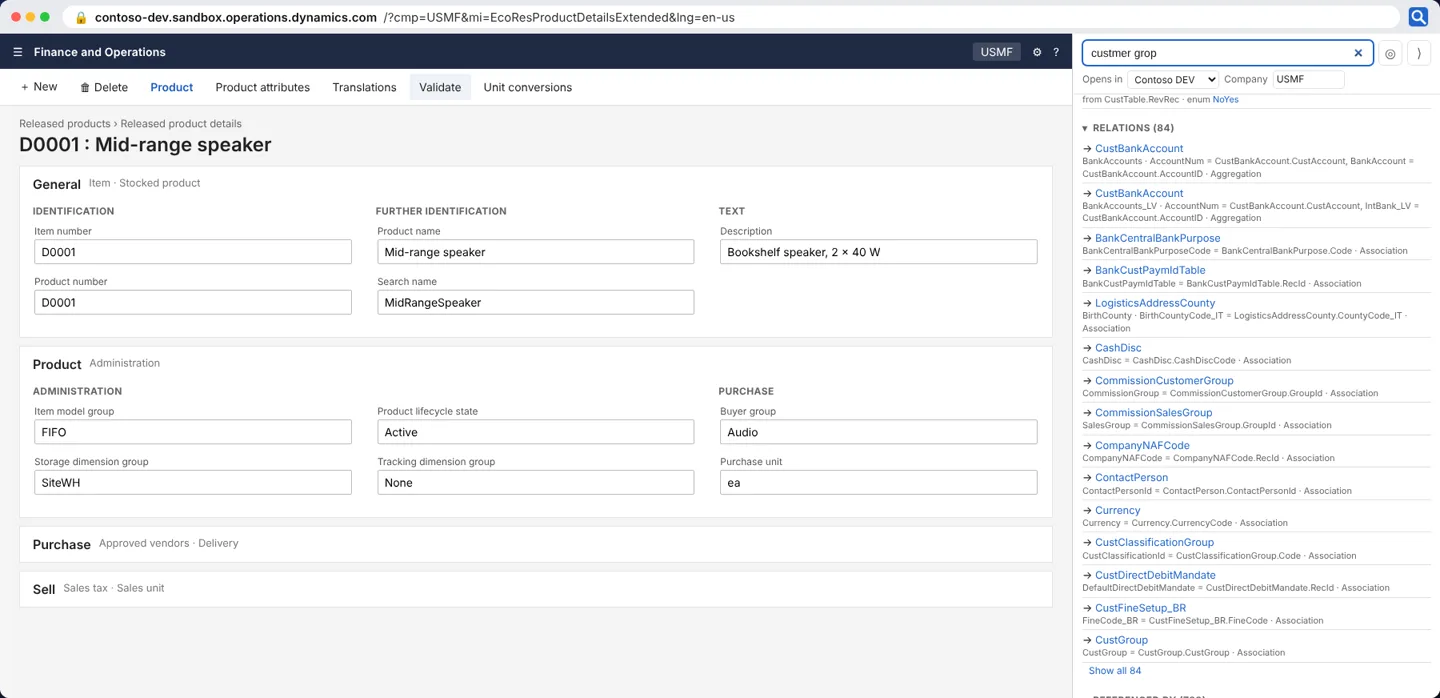Expand the Purchase fast tab
Image resolution: width=1440 pixels, height=698 pixels.
[x=536, y=544]
